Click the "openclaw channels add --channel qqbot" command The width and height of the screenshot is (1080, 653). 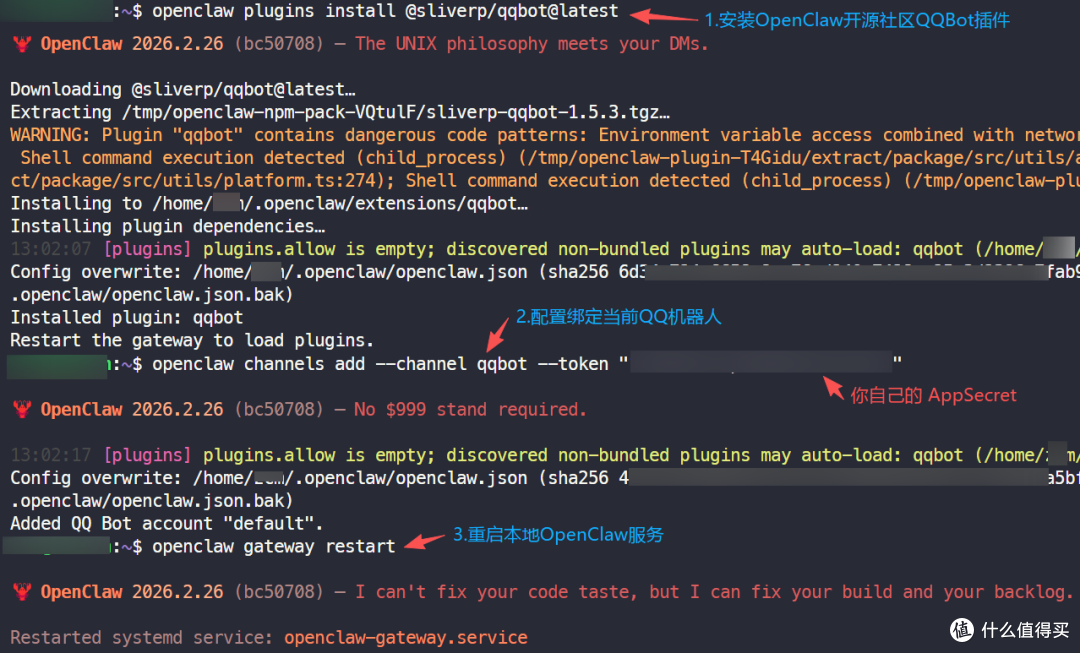(x=340, y=364)
